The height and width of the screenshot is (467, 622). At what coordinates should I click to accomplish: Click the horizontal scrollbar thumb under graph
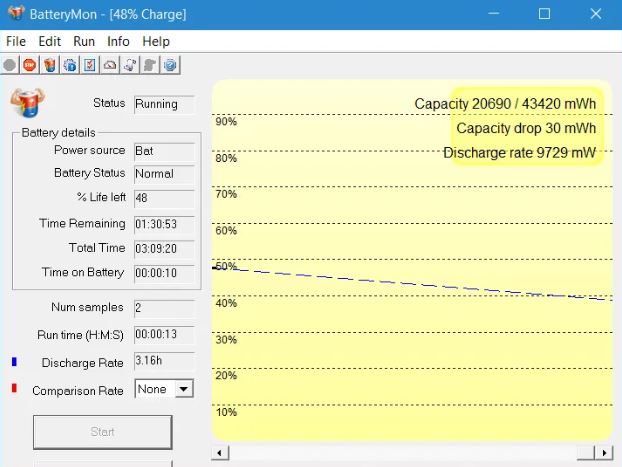coord(586,452)
